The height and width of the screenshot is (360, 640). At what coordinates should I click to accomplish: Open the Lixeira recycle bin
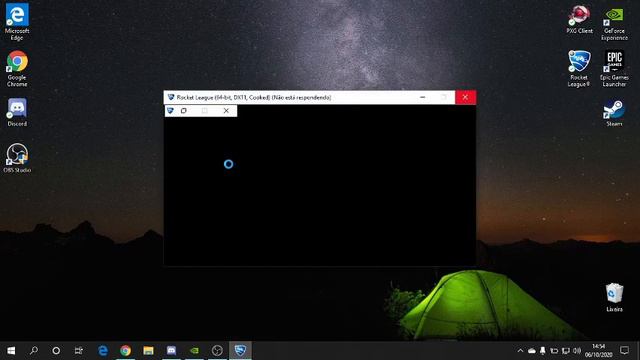pos(614,297)
